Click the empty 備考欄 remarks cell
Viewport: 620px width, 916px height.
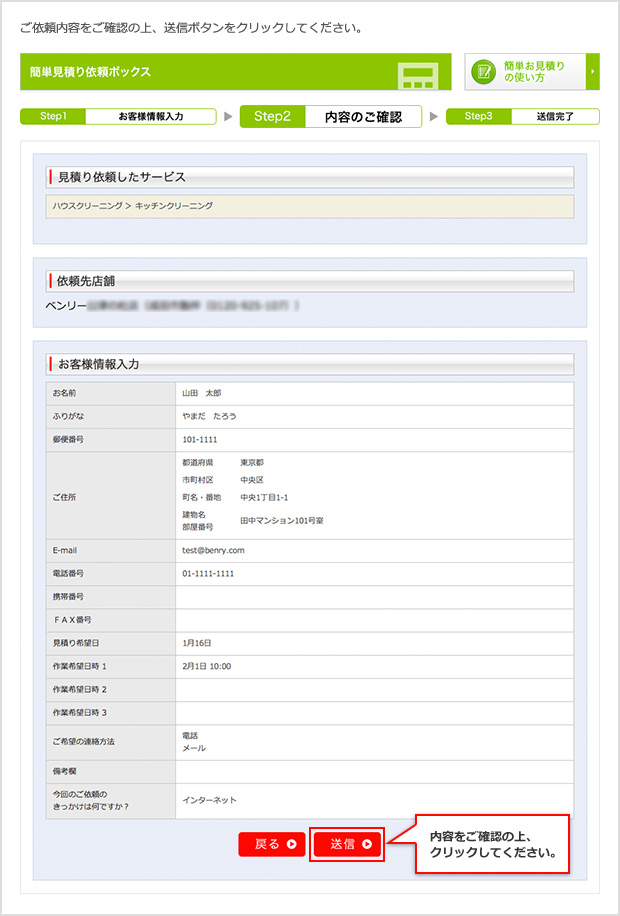coord(374,771)
